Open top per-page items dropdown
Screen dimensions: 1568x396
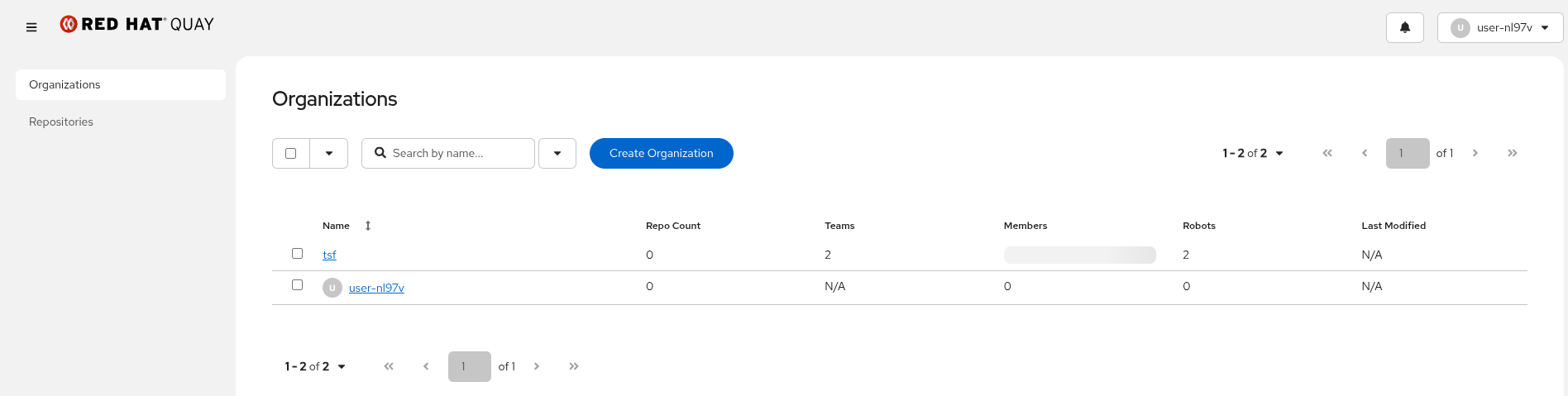[x=1253, y=153]
